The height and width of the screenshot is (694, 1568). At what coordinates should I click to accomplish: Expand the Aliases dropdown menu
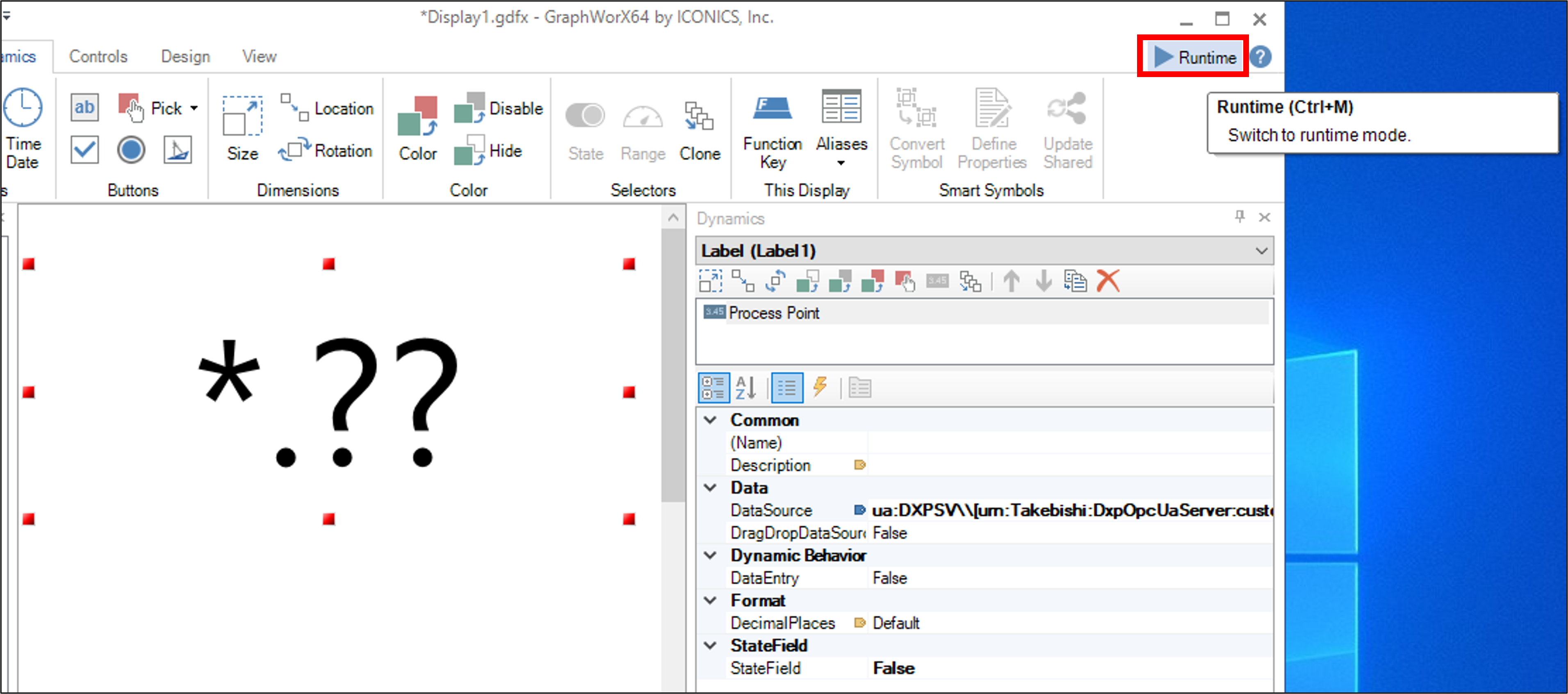[x=841, y=163]
